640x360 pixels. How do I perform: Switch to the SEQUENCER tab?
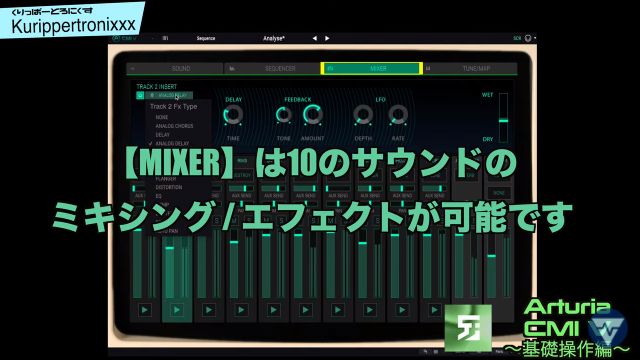coord(273,69)
